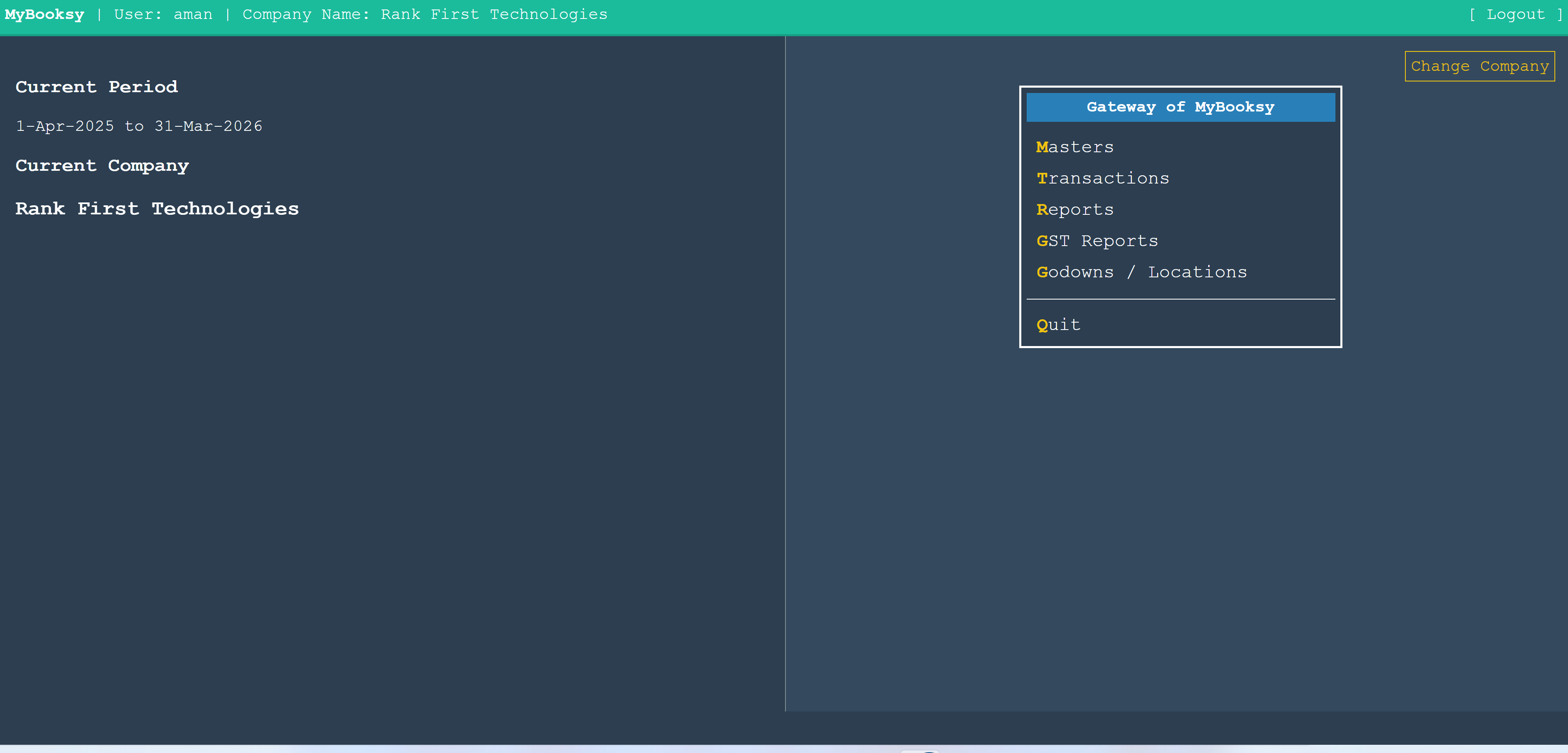Click the yellow M hotkey in Masters

point(1043,146)
